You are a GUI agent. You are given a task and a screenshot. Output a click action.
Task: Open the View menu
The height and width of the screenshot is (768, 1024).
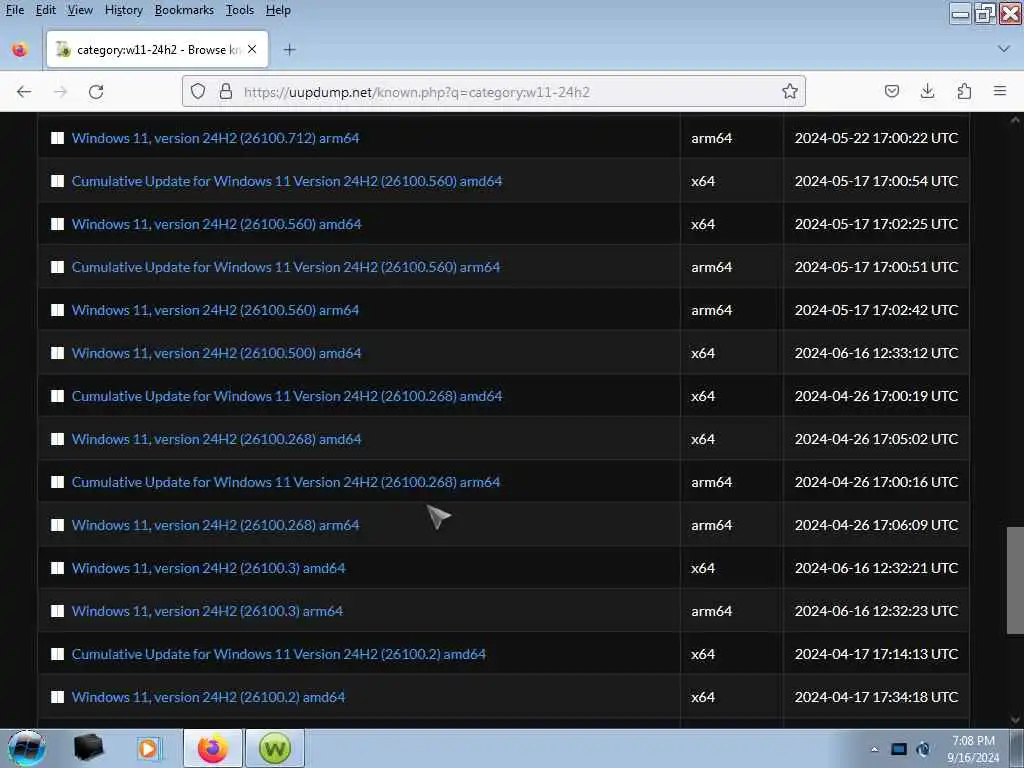(80, 10)
